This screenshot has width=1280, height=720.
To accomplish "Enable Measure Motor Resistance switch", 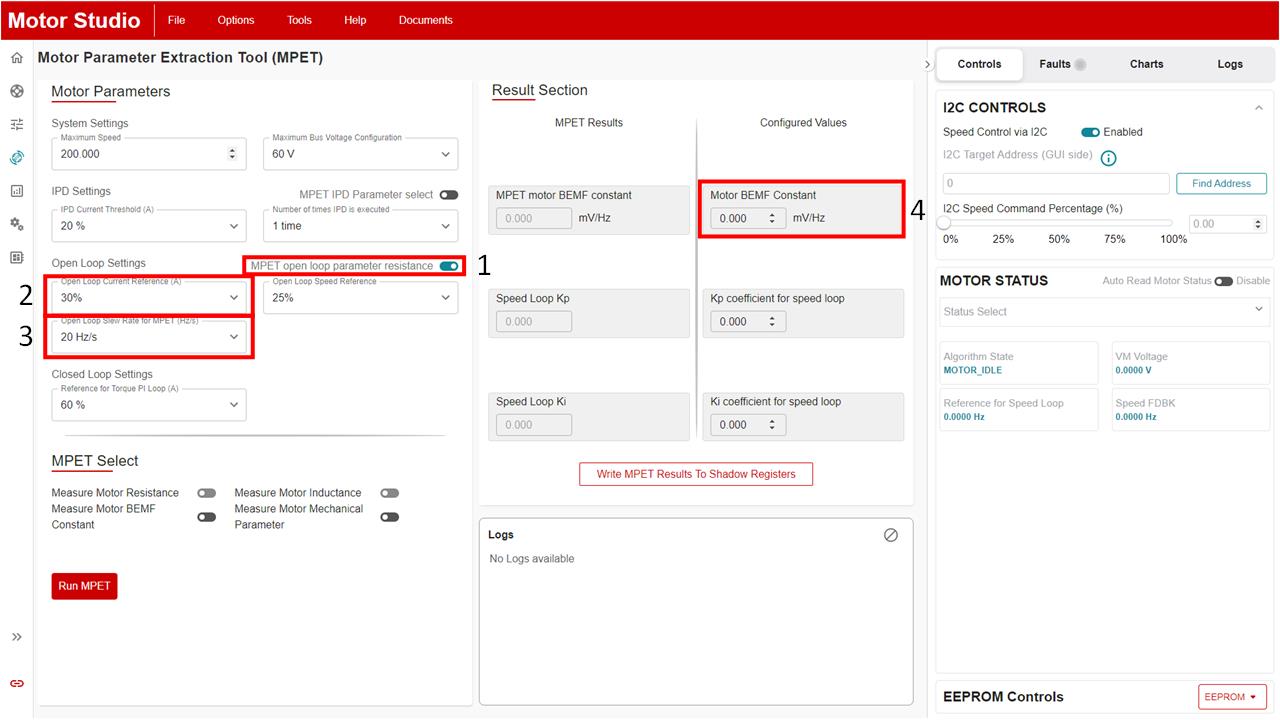I will point(206,493).
